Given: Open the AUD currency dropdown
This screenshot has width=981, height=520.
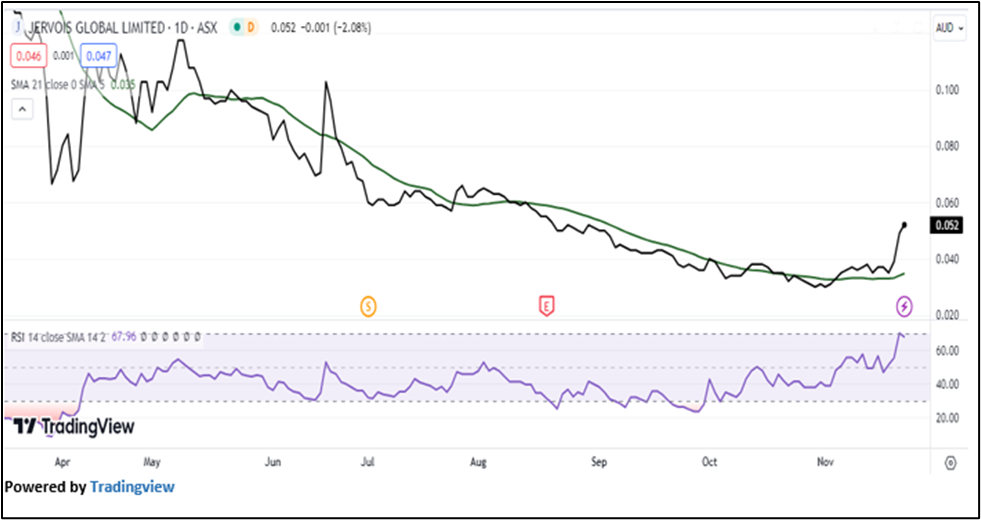Looking at the screenshot, I should (x=949, y=28).
